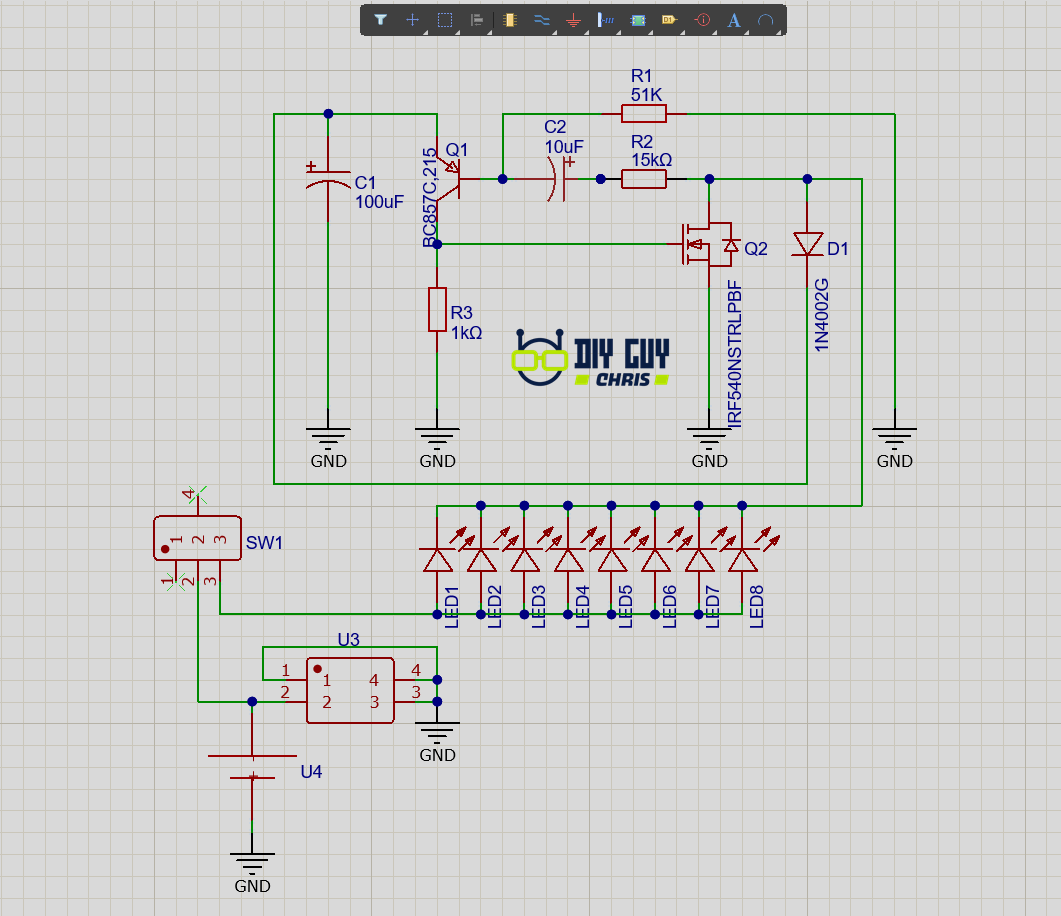The width and height of the screenshot is (1061, 916).
Task: Select capacitor C2 10uF symbol
Action: (x=559, y=179)
